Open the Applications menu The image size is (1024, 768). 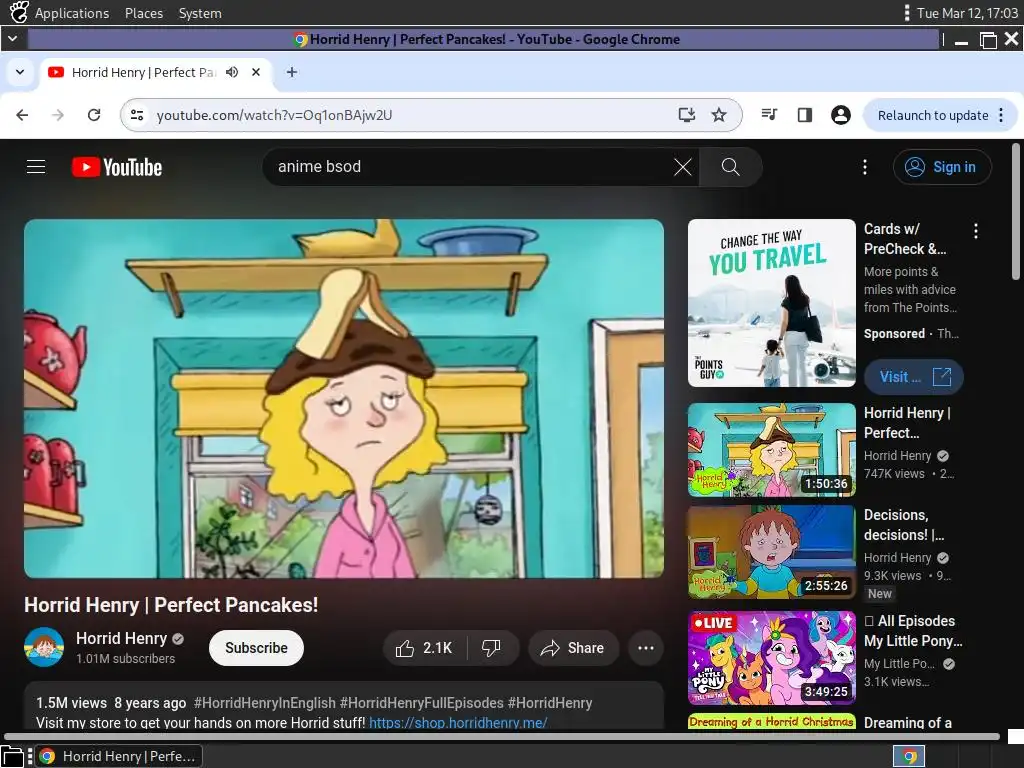pyautogui.click(x=72, y=13)
